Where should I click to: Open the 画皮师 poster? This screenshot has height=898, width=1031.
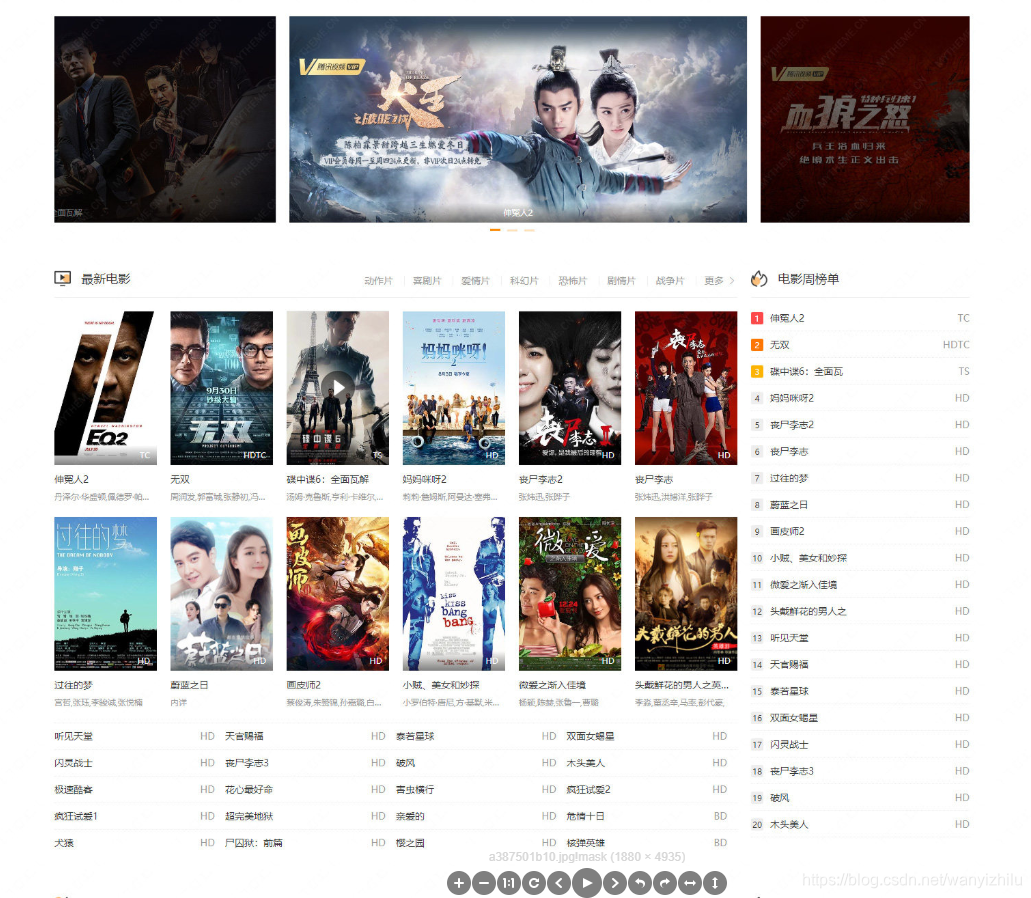[338, 594]
